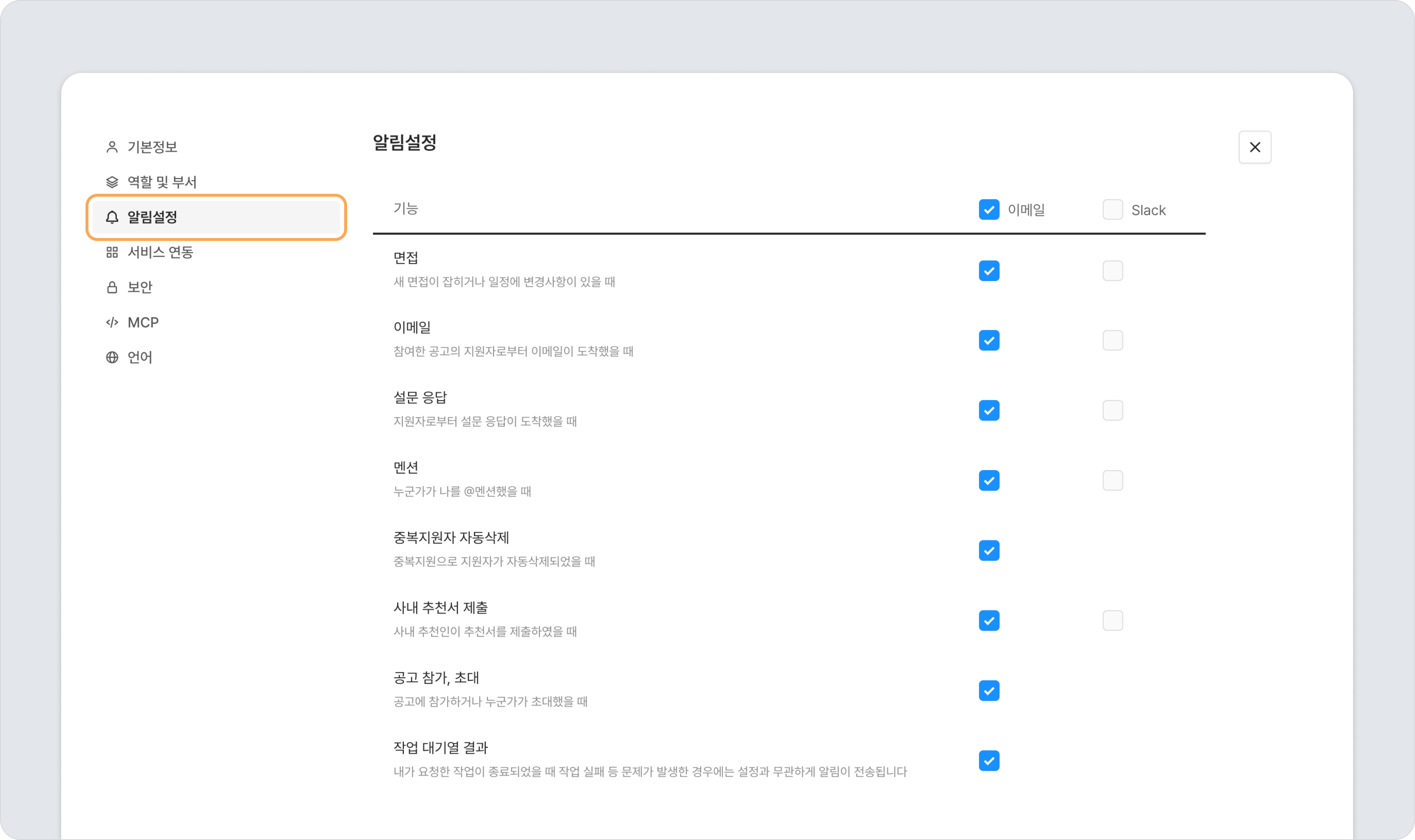Image resolution: width=1415 pixels, height=840 pixels.
Task: Enable the header Slack select-all checkbox
Action: [1113, 210]
